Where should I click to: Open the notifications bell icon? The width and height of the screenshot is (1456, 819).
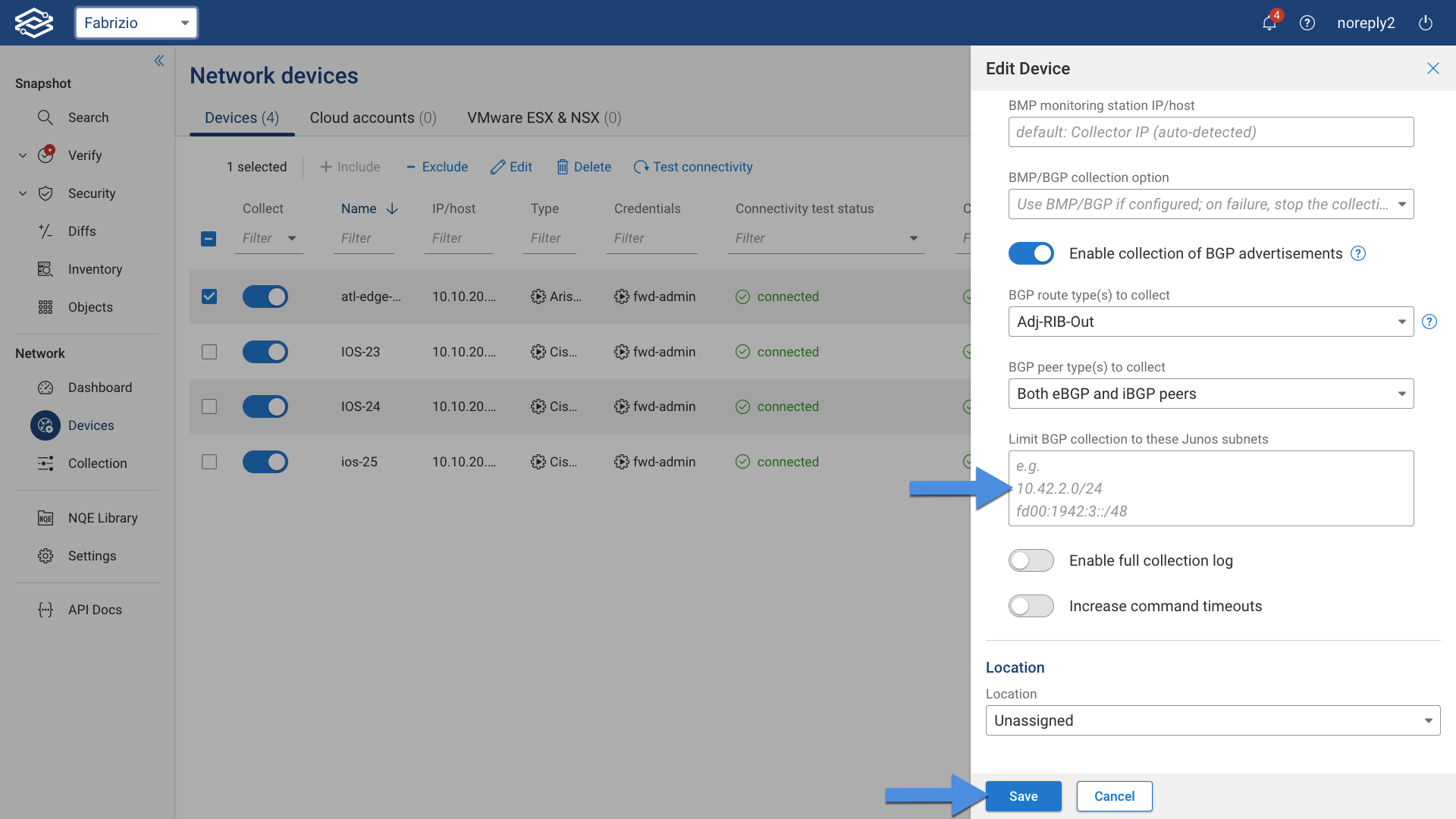coord(1269,23)
